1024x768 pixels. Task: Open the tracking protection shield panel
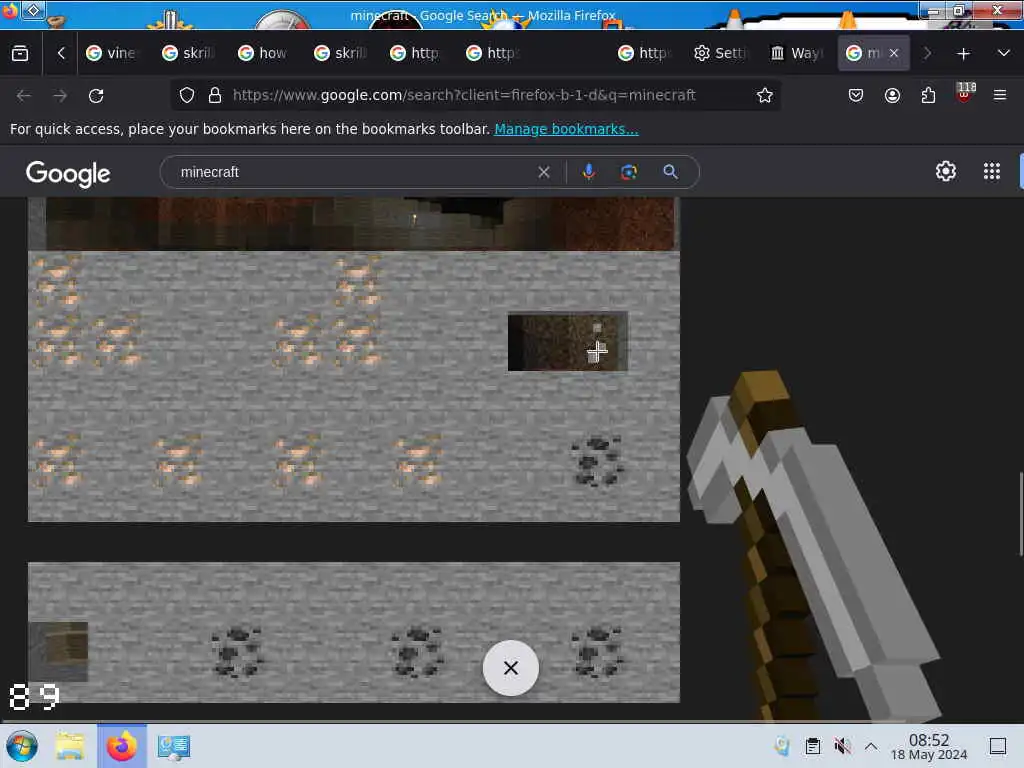coord(187,95)
